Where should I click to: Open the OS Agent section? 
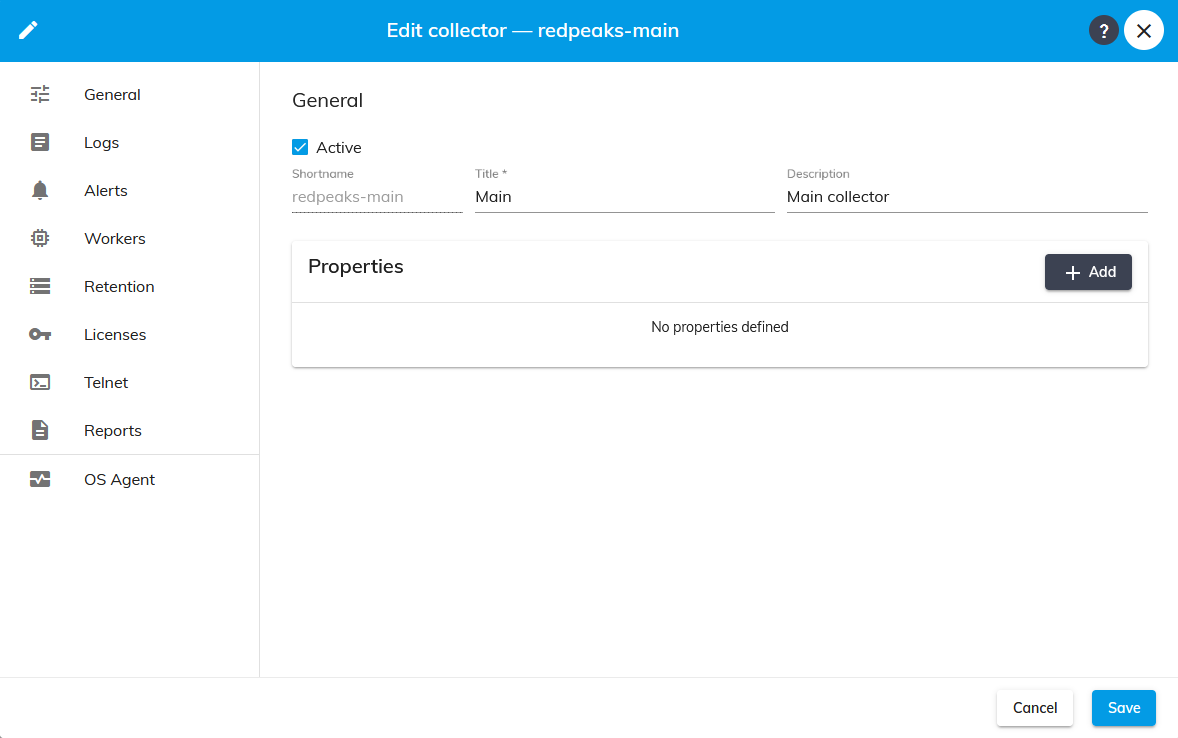(x=129, y=479)
